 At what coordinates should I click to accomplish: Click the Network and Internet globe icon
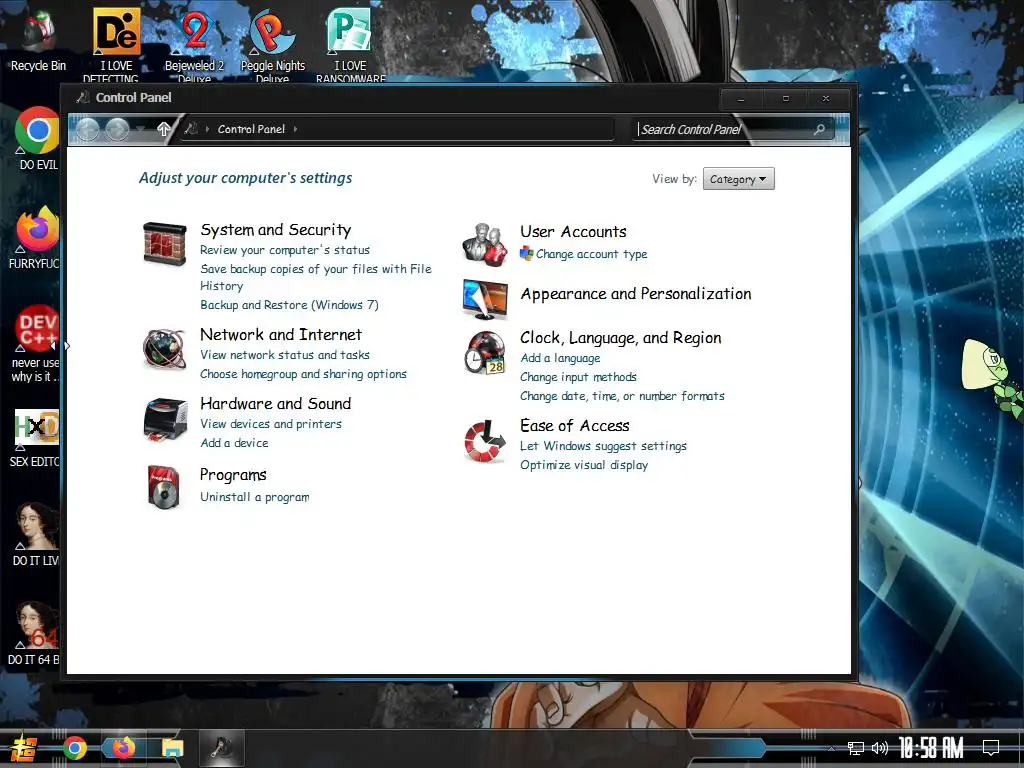point(165,348)
